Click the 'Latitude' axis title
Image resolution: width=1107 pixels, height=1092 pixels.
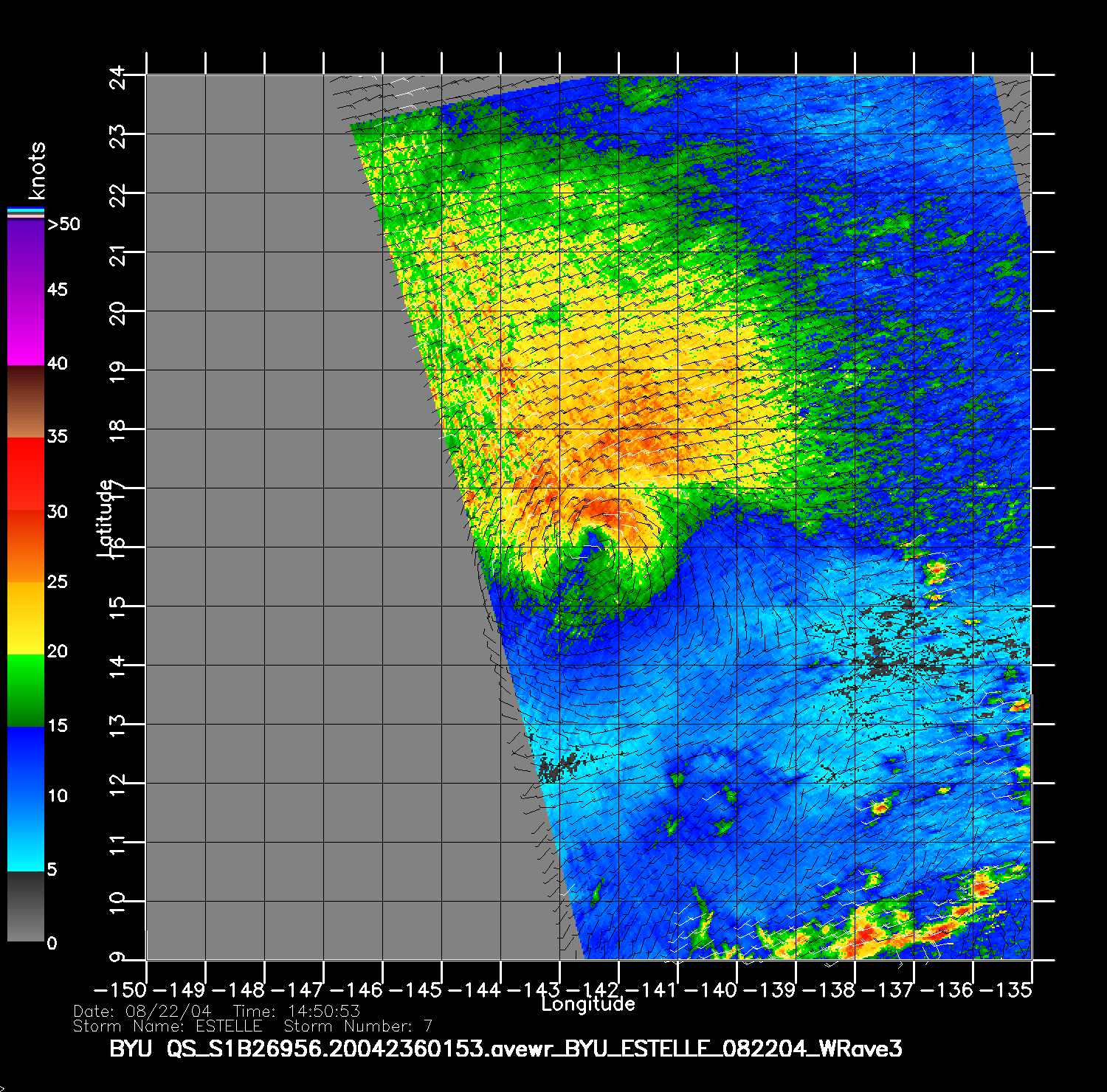pyautogui.click(x=106, y=518)
